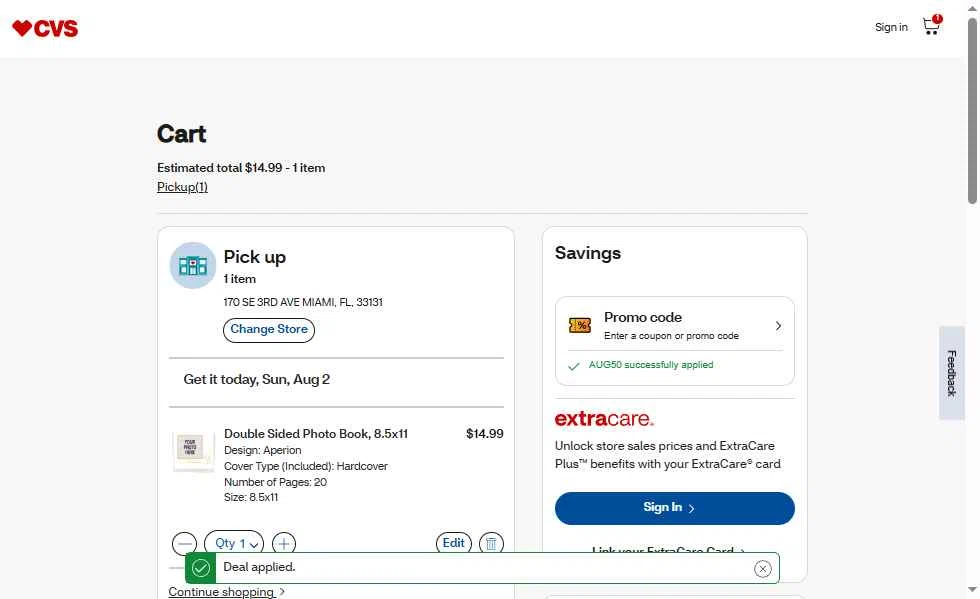Delete the photo book using trash icon
The image size is (980, 599).
(491, 543)
